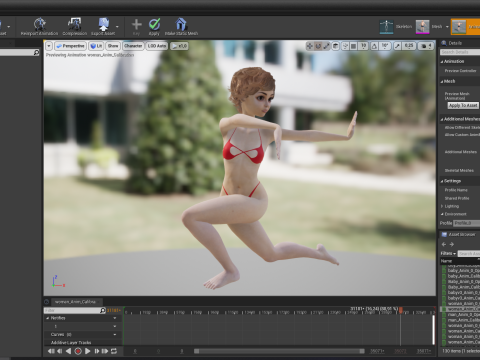Navigate forward in Asset Browser
Screen dimensions: 480x360
pos(452,244)
